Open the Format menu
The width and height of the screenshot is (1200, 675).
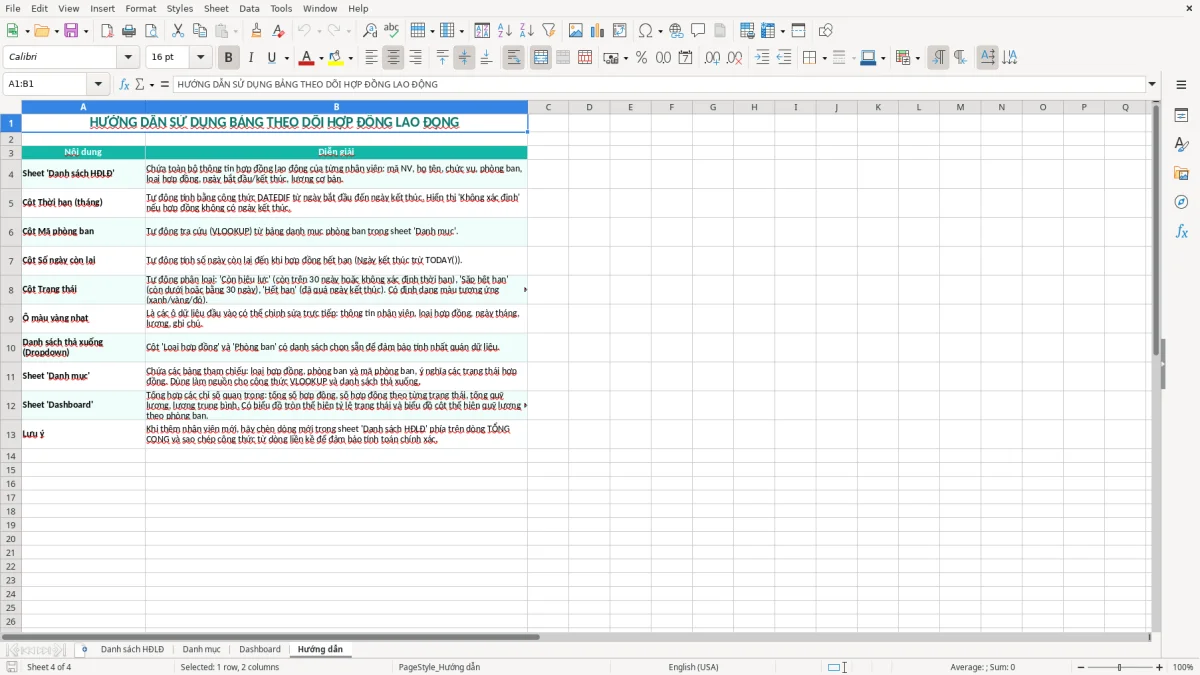140,8
